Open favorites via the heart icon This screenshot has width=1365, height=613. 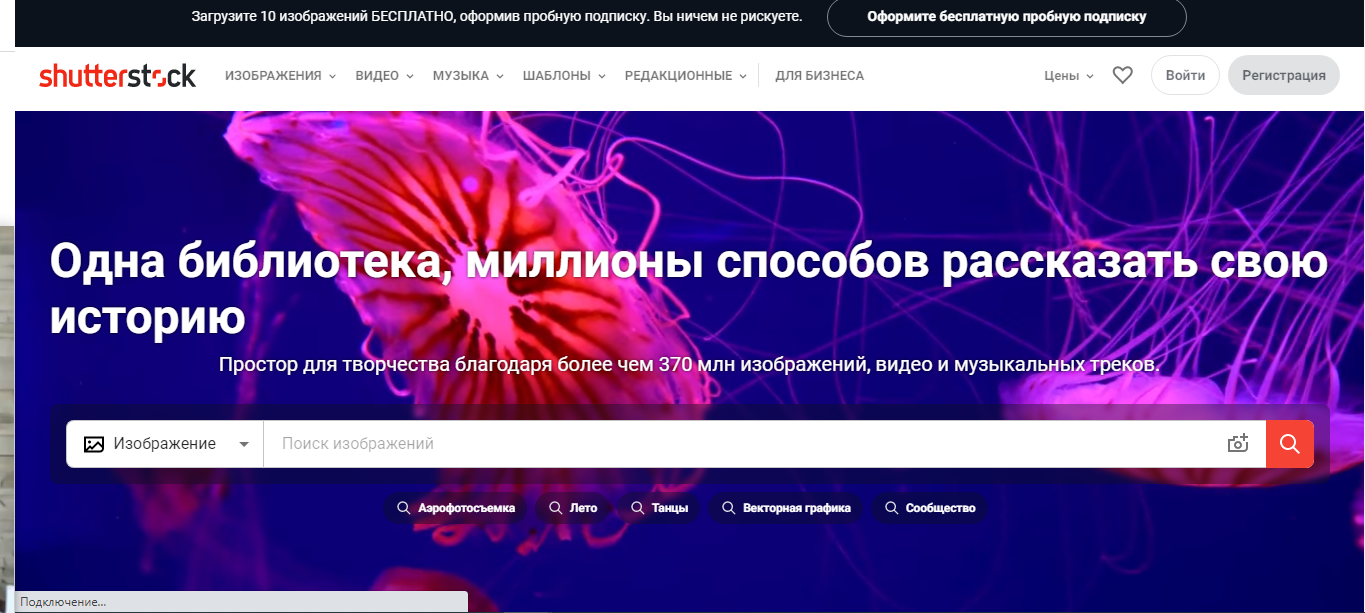1122,74
